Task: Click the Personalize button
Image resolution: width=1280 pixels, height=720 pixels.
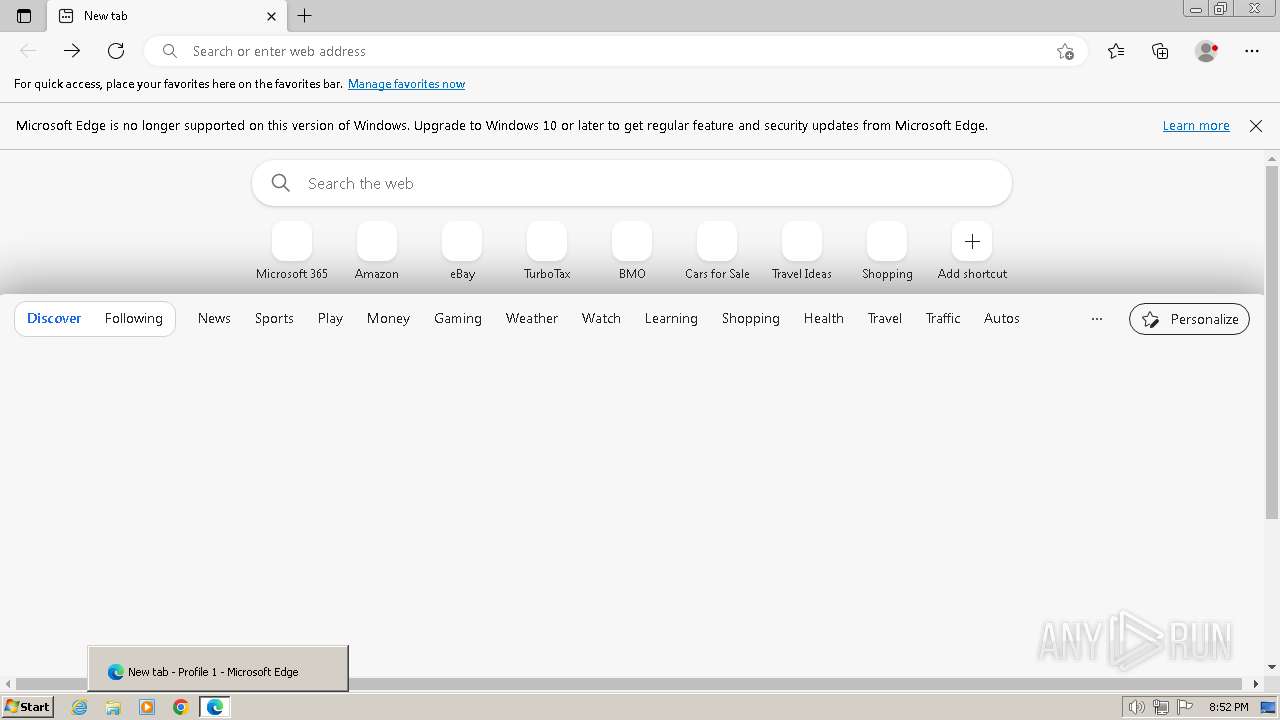Action: [x=1190, y=319]
